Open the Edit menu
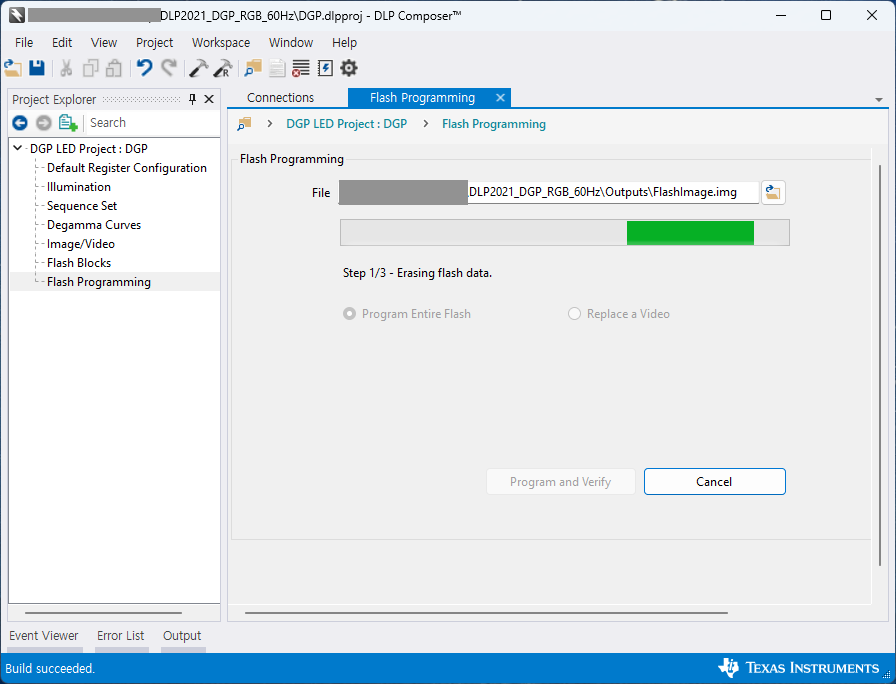896x684 pixels. [62, 43]
